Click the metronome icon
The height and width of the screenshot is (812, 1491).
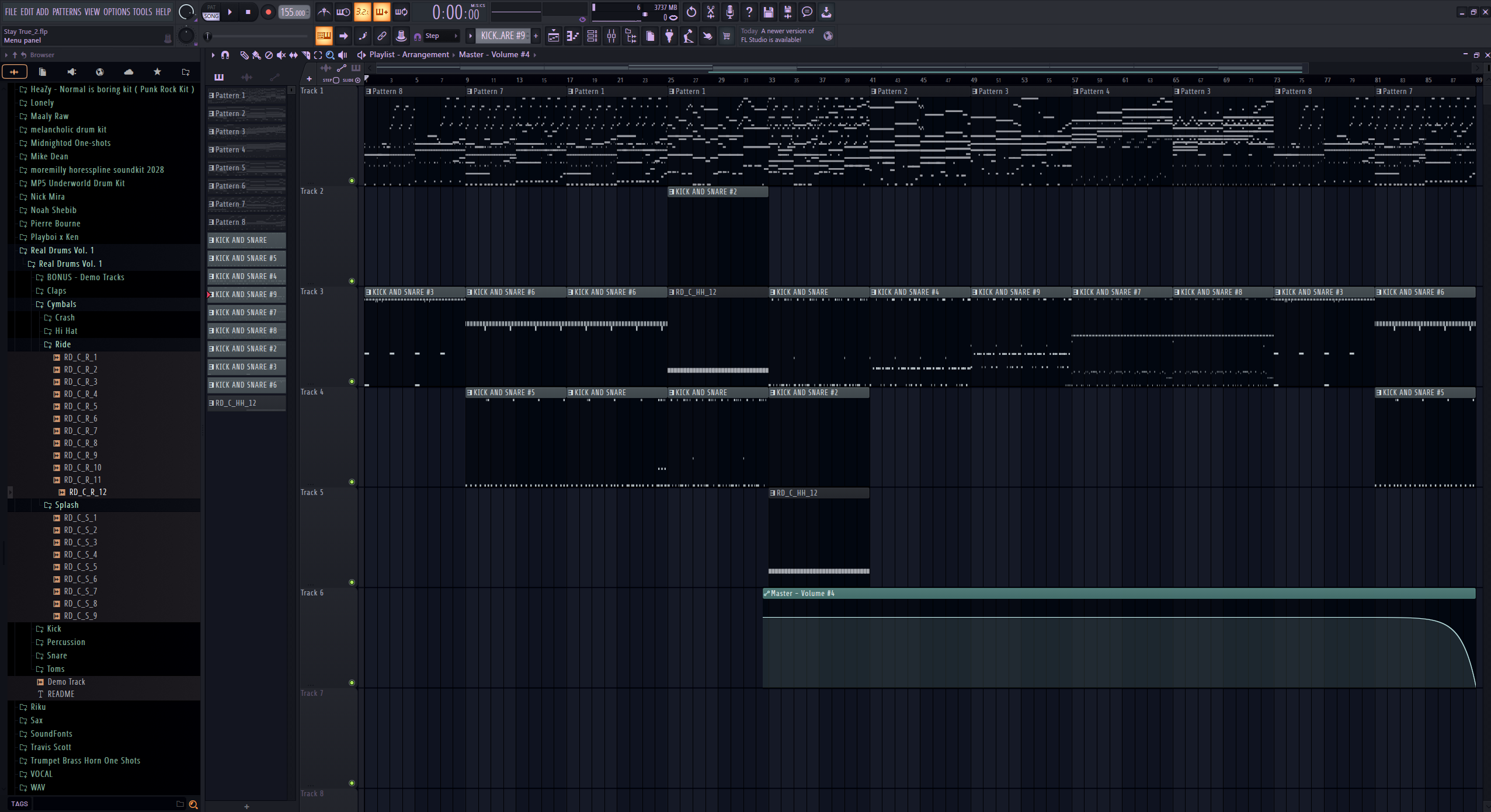324,12
